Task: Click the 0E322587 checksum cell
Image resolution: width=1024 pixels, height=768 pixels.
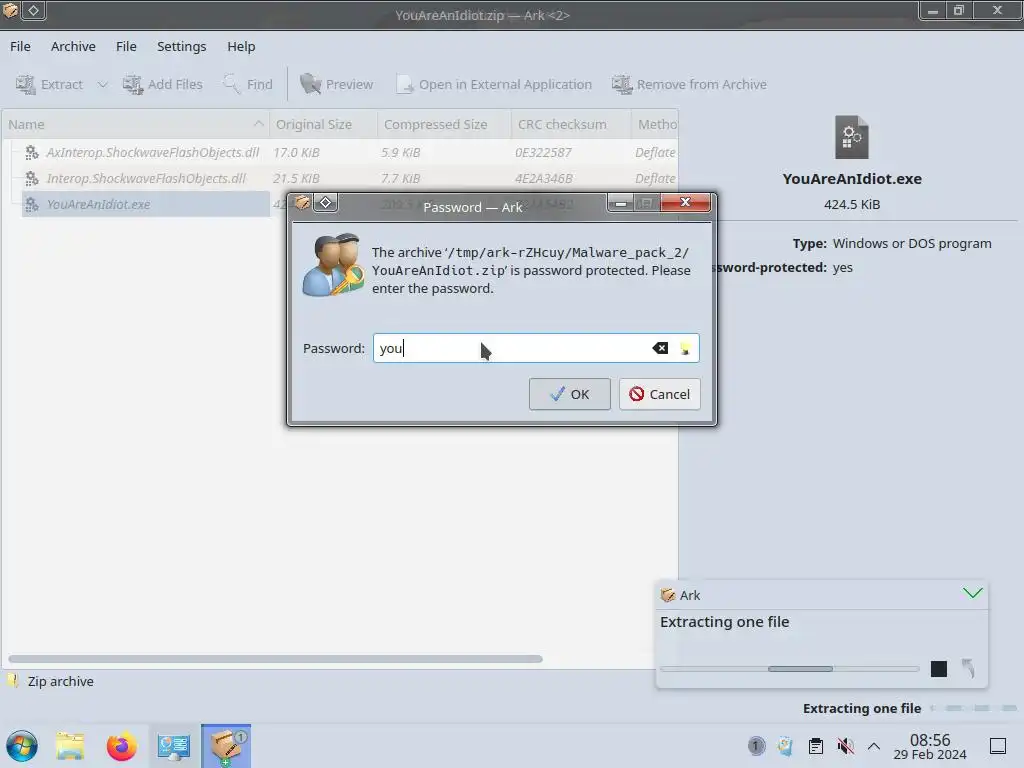Action: pyautogui.click(x=543, y=152)
